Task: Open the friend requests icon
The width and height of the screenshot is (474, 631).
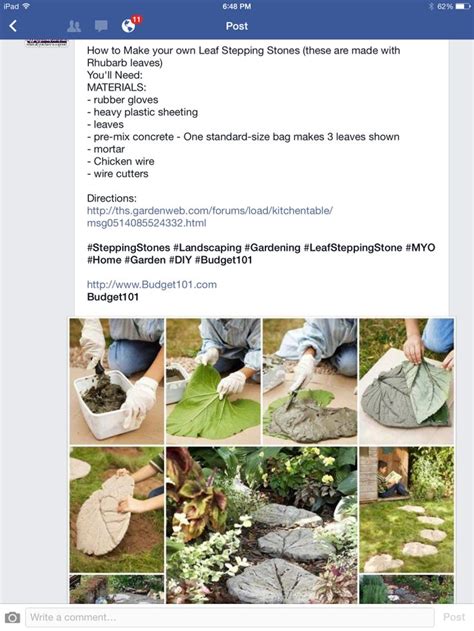Action: pyautogui.click(x=74, y=26)
